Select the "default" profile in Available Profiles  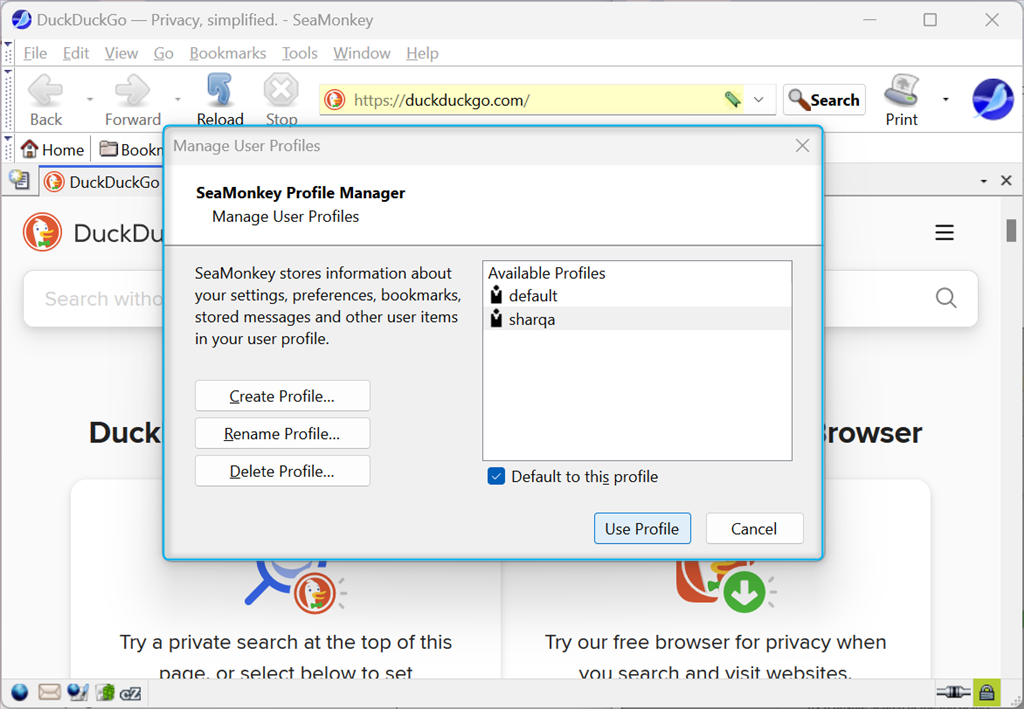point(637,296)
